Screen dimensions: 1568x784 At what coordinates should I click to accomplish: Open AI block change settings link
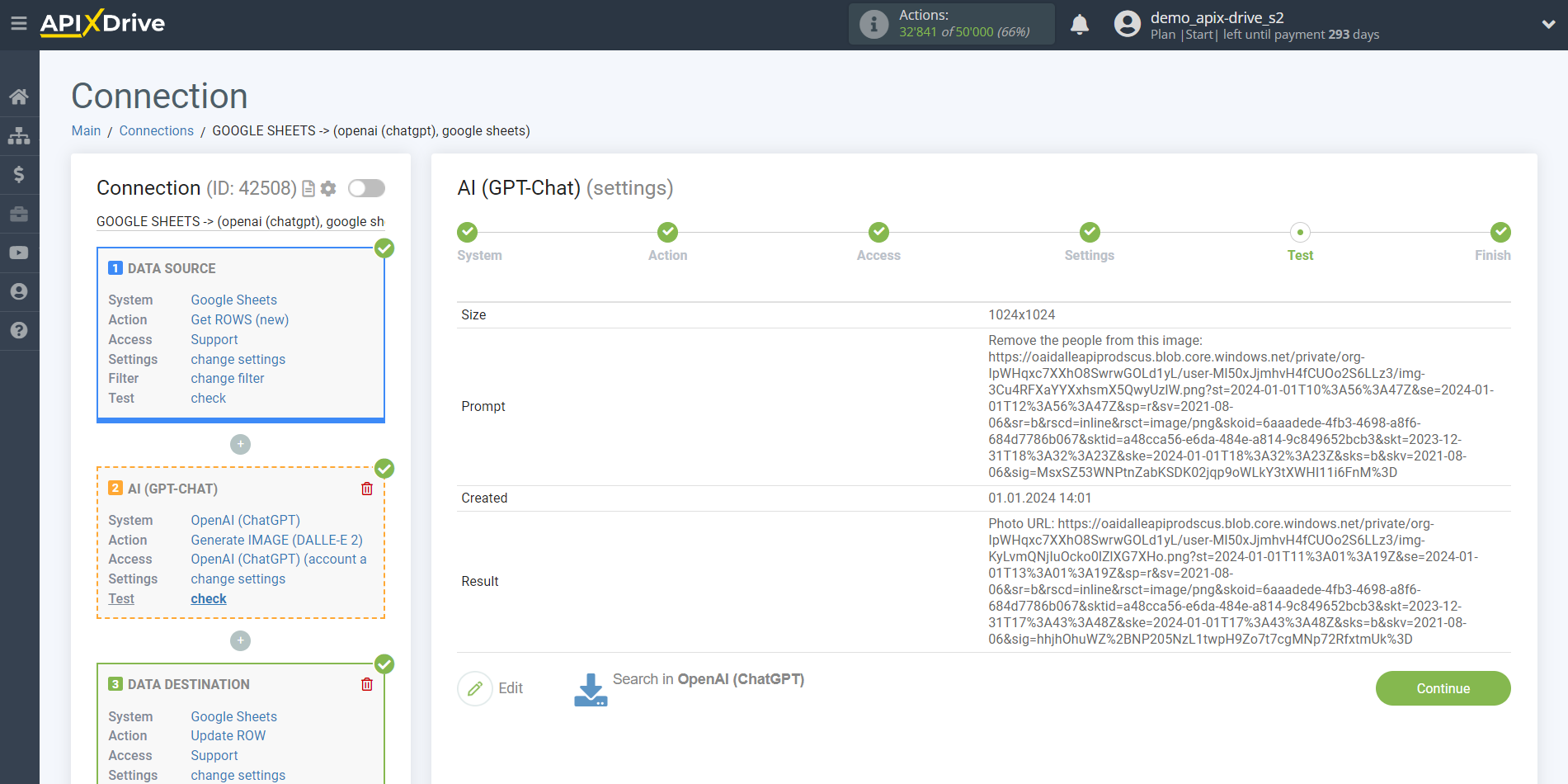(x=238, y=579)
